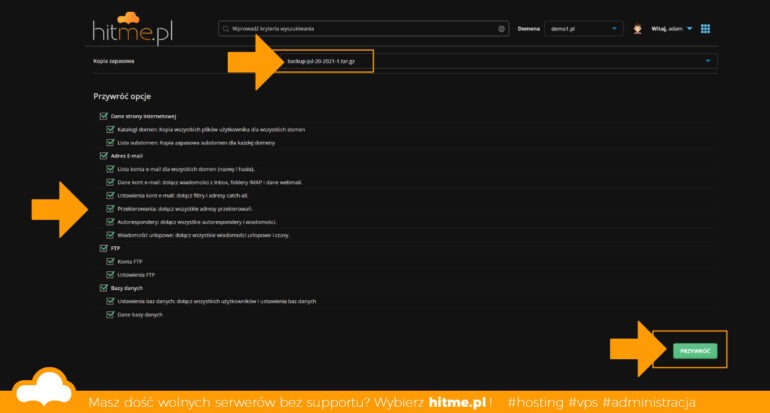Click the PRZYWRÓĆ restore button
The width and height of the screenshot is (770, 413).
click(695, 351)
